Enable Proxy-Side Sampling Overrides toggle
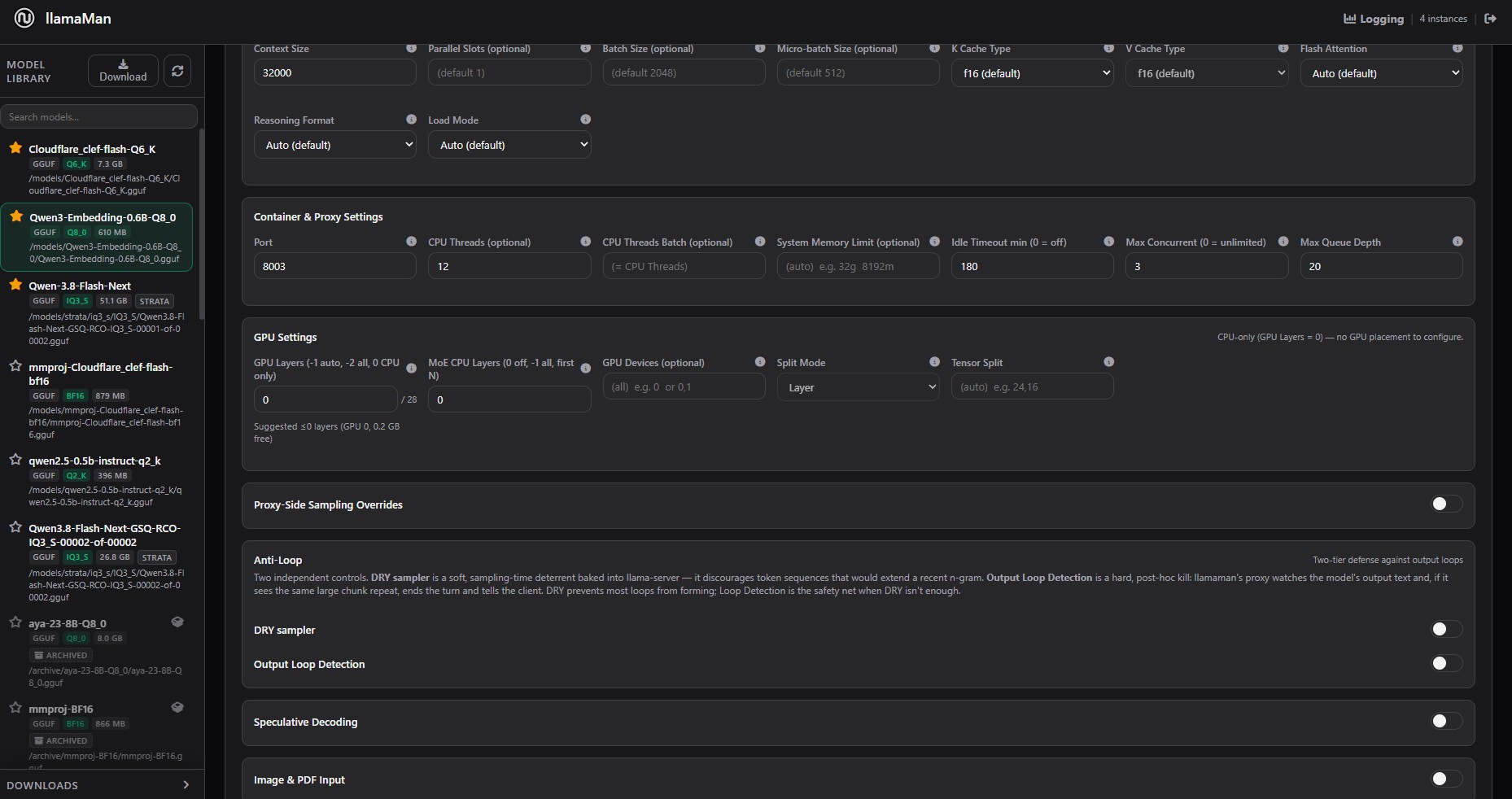The width and height of the screenshot is (1512, 799). tap(1446, 504)
